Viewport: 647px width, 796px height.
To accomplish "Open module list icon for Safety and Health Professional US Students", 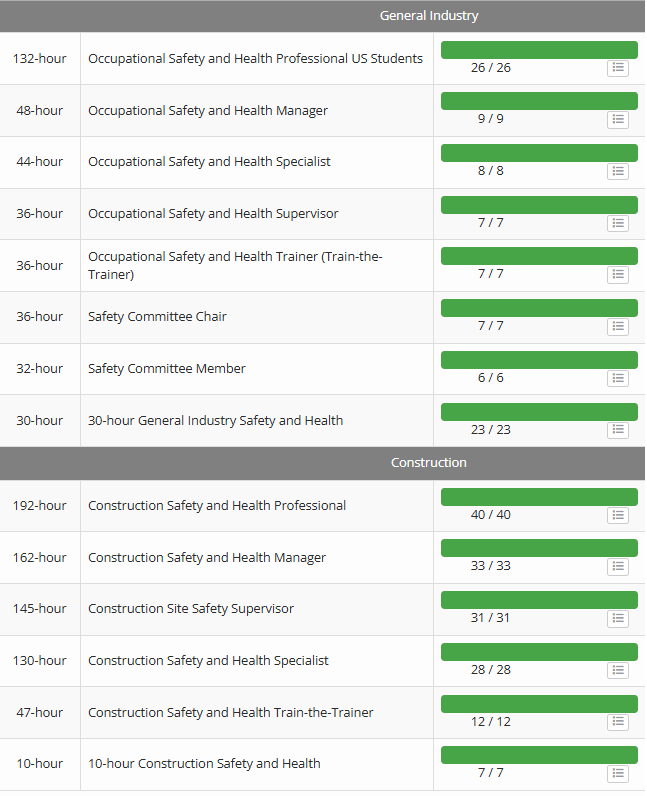I will [x=618, y=68].
